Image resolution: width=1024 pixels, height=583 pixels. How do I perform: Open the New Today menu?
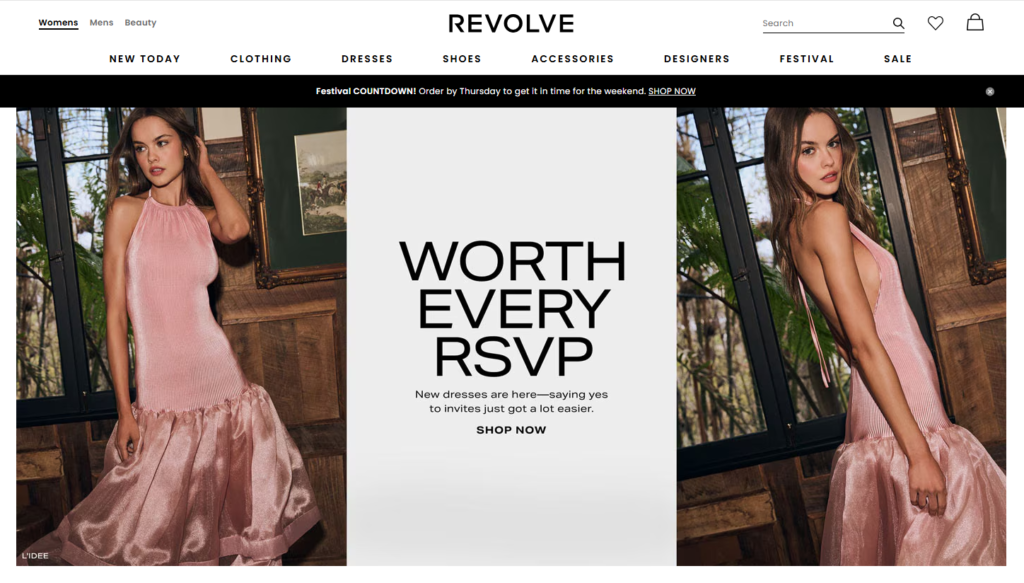pyautogui.click(x=145, y=59)
